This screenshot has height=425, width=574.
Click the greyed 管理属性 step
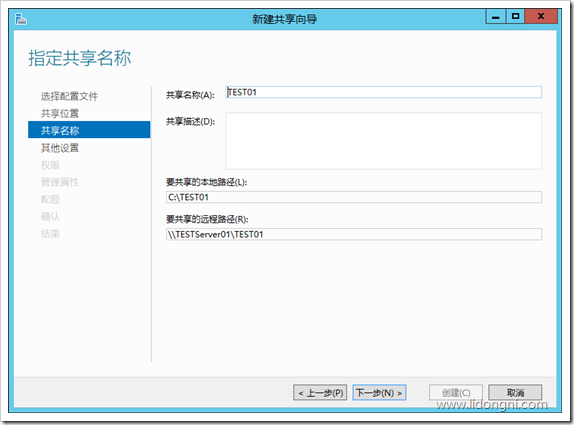[60, 182]
